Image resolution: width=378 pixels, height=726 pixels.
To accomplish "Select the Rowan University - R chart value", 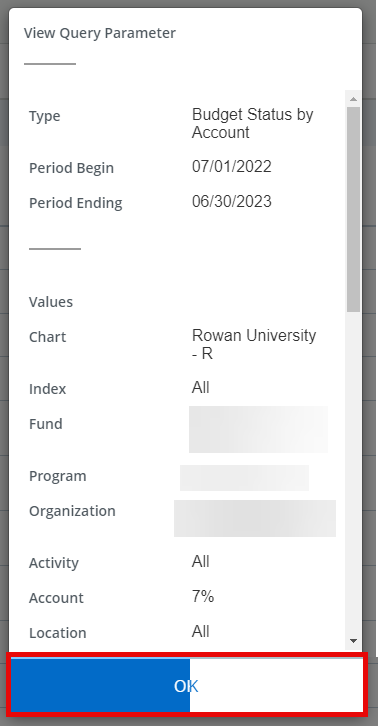I will coord(254,344).
